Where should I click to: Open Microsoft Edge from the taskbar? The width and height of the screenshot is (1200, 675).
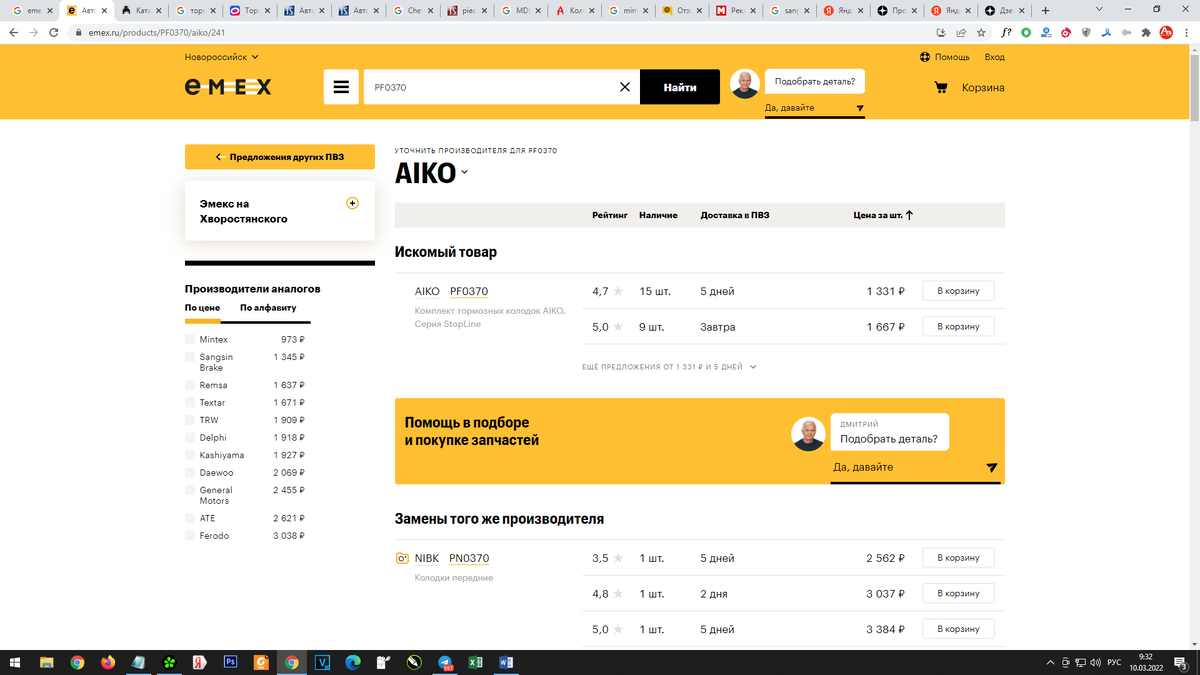[x=353, y=662]
